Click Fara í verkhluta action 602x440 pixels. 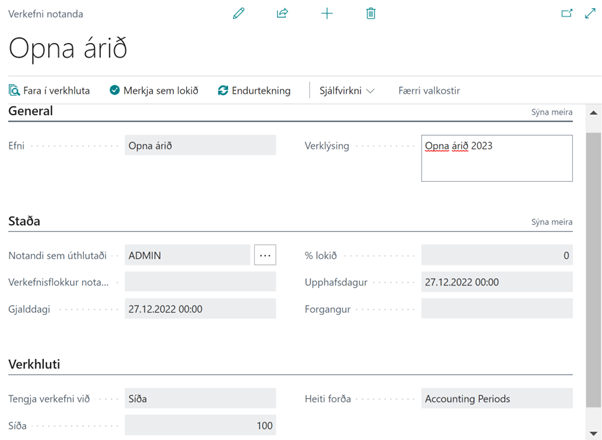click(x=49, y=90)
